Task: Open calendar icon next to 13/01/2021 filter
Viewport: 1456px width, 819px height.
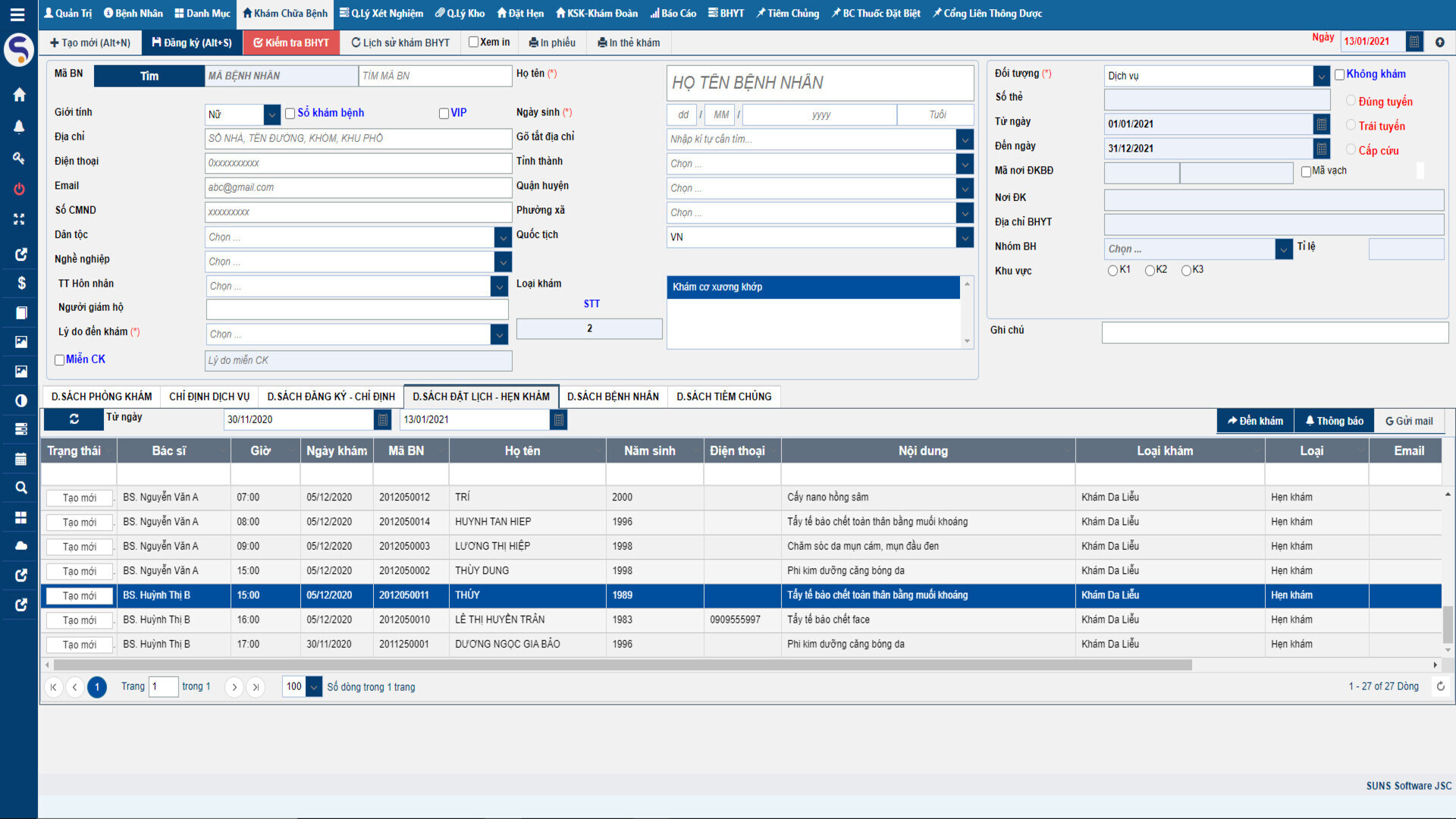Action: [x=559, y=419]
